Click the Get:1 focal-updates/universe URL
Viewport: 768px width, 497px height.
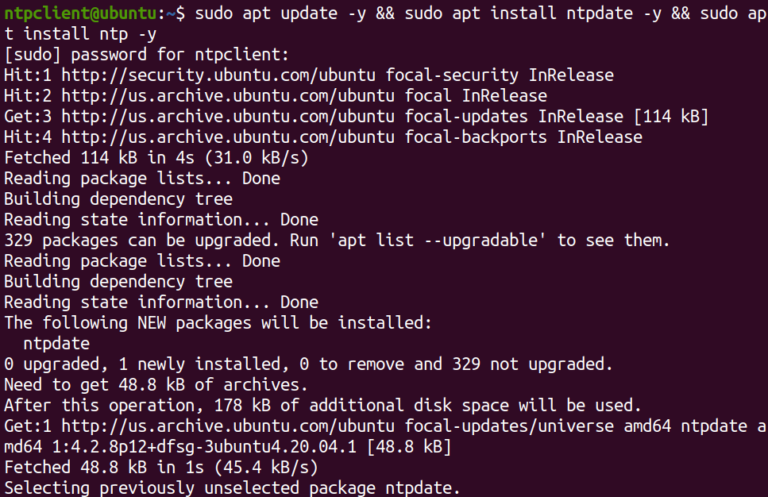(x=337, y=426)
